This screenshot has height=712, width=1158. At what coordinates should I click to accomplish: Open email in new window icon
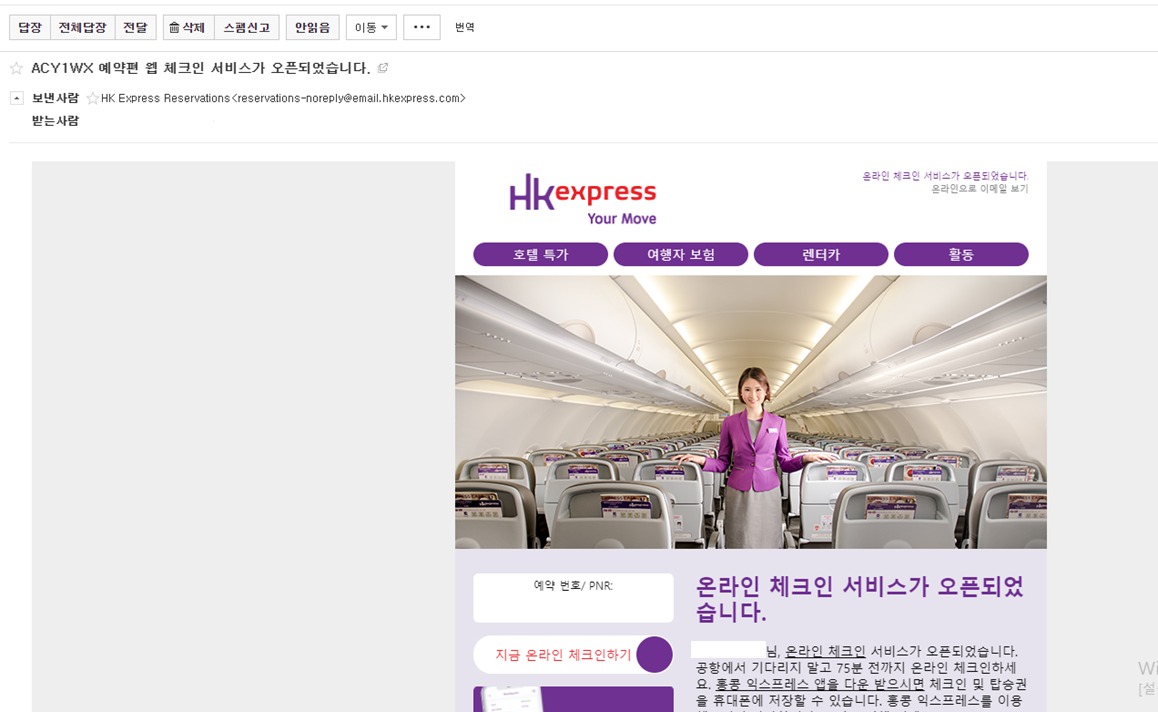click(383, 68)
